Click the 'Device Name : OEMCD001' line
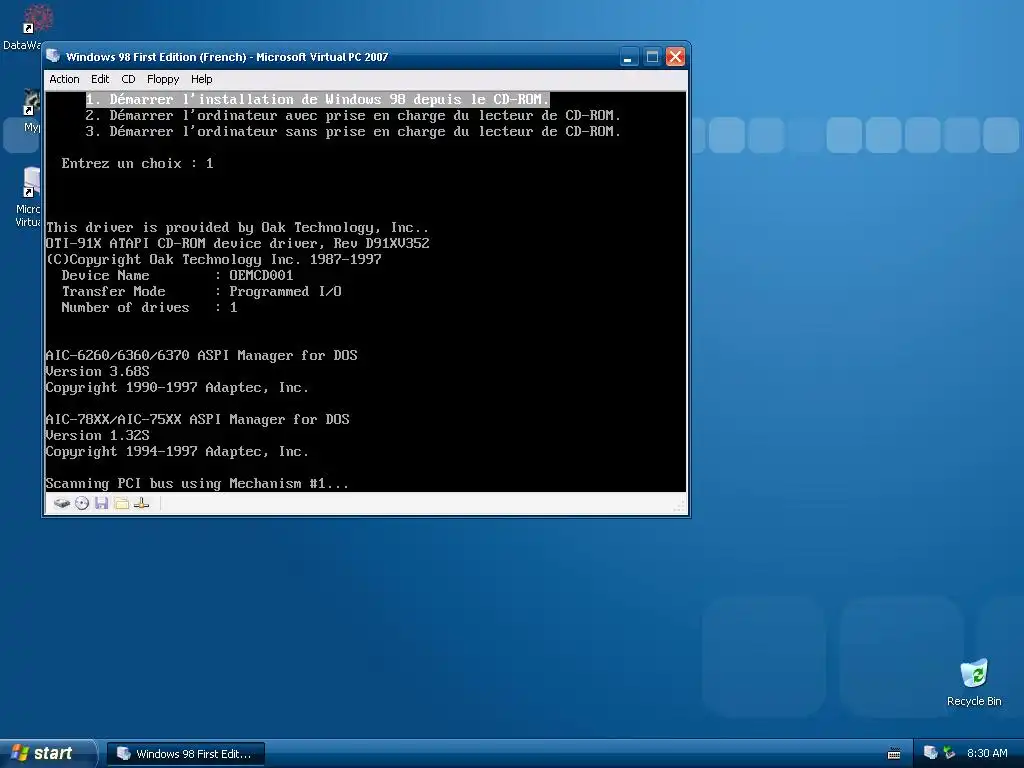Screen dimensions: 1024x768 point(177,276)
